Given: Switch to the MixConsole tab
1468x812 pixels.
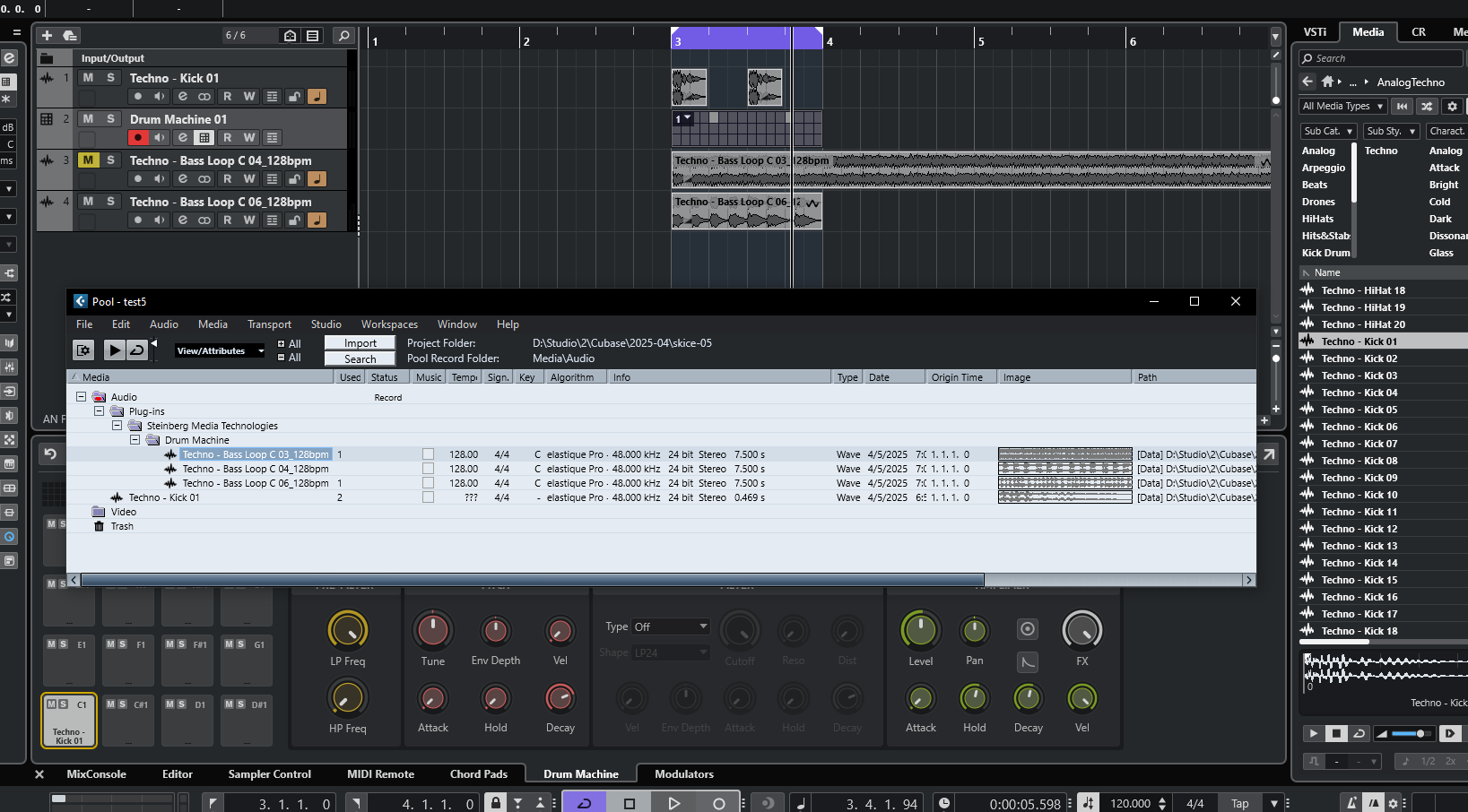Looking at the screenshot, I should tap(96, 774).
